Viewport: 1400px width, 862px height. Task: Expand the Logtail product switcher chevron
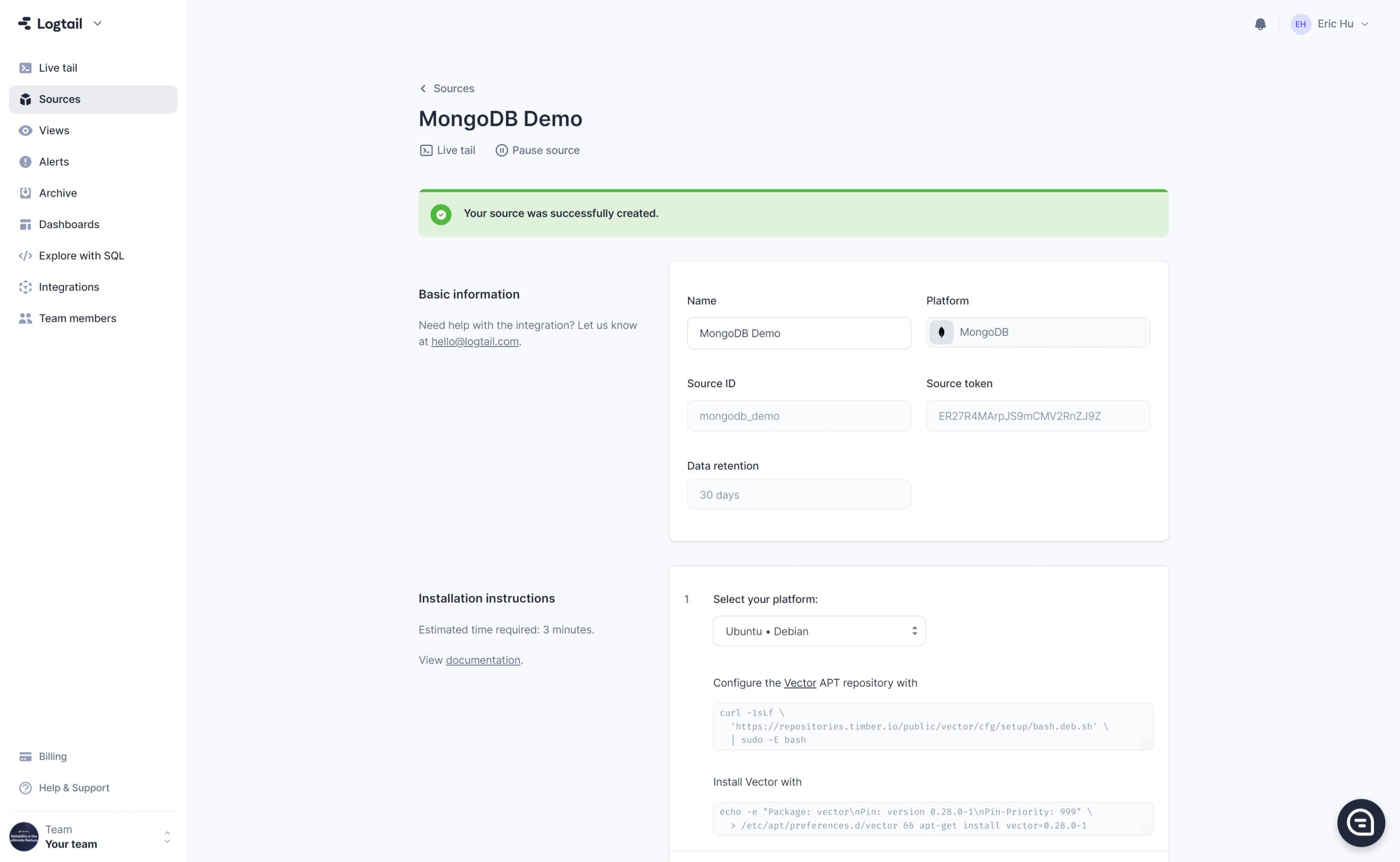(97, 23)
